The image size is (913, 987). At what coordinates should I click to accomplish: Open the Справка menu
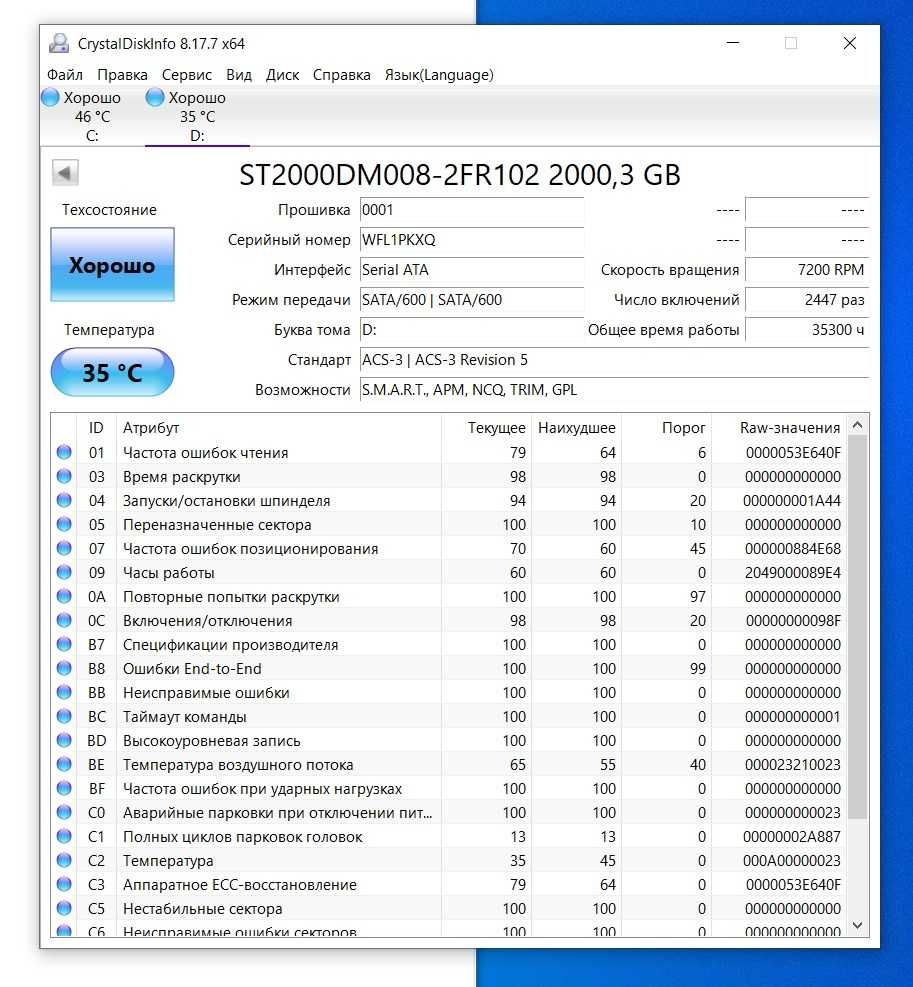pos(341,75)
